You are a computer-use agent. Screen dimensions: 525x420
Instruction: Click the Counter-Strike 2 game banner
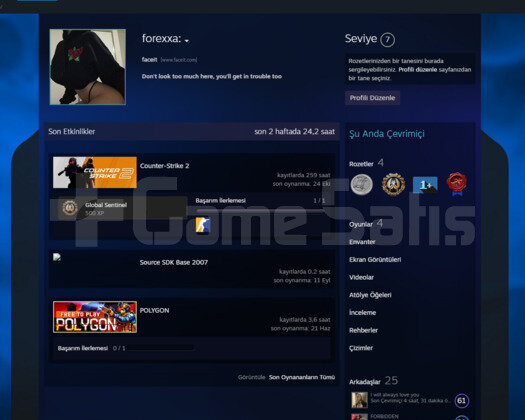pyautogui.click(x=95, y=172)
